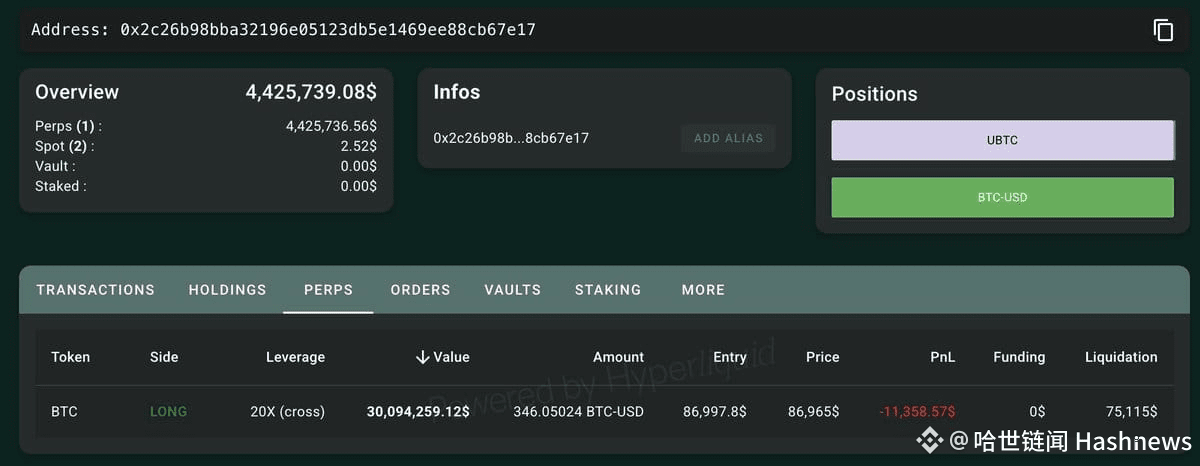Open the Transactions tab
This screenshot has height=466, width=1200.
tap(96, 290)
